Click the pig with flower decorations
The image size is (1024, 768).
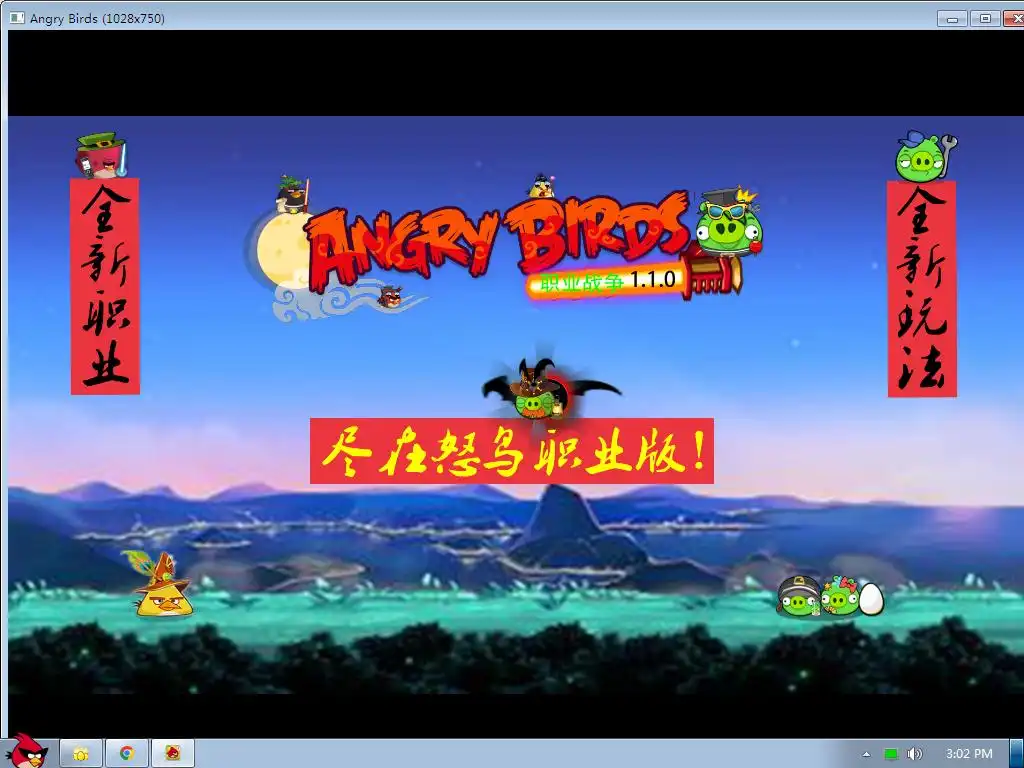840,596
